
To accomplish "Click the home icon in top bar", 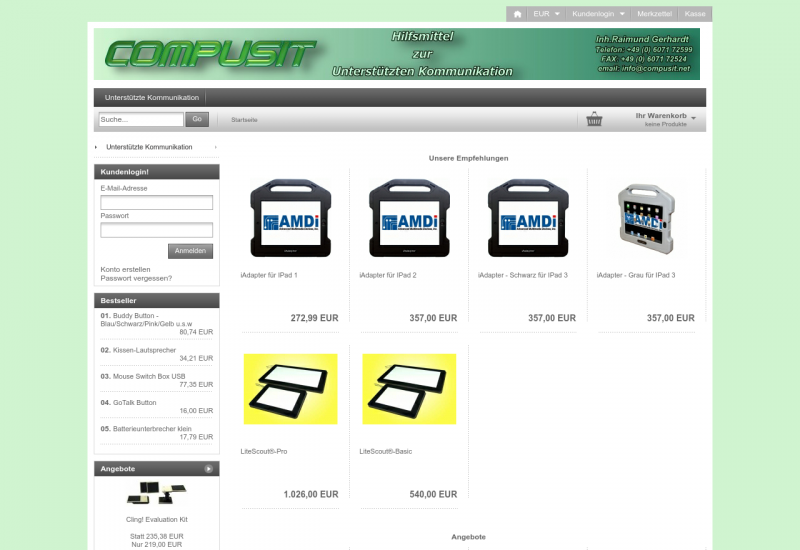I will [518, 14].
